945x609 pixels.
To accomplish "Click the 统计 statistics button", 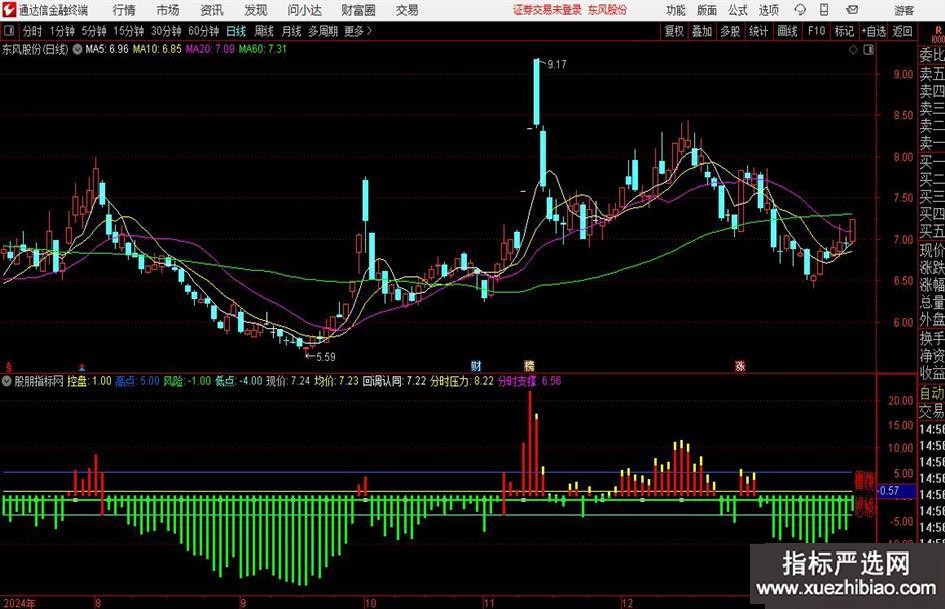I will click(758, 31).
